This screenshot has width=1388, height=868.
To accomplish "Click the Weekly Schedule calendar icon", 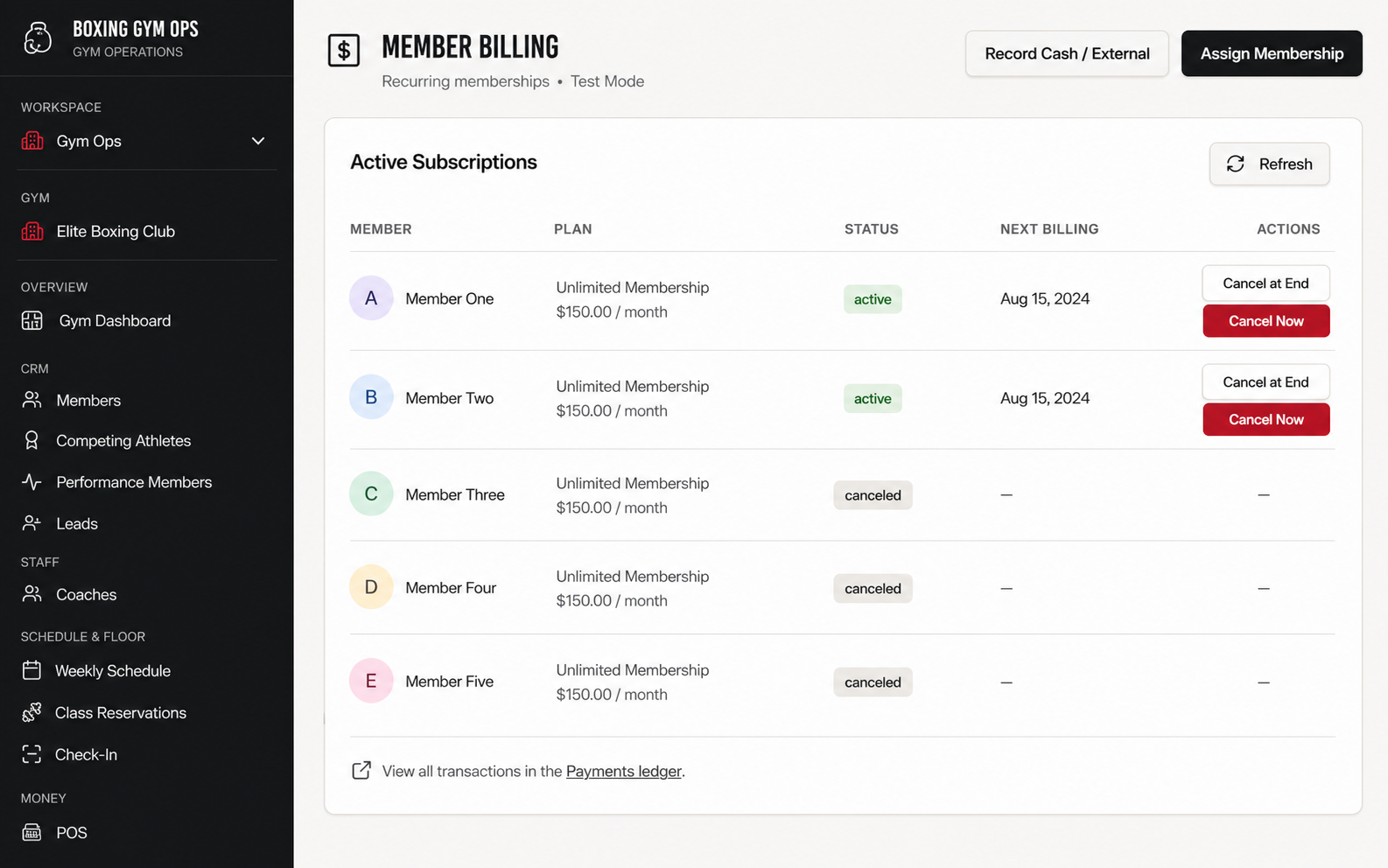I will point(32,670).
